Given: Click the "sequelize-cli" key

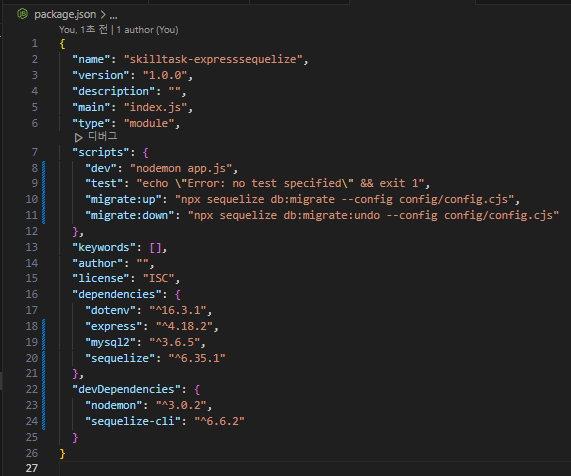Looking at the screenshot, I should [133, 421].
